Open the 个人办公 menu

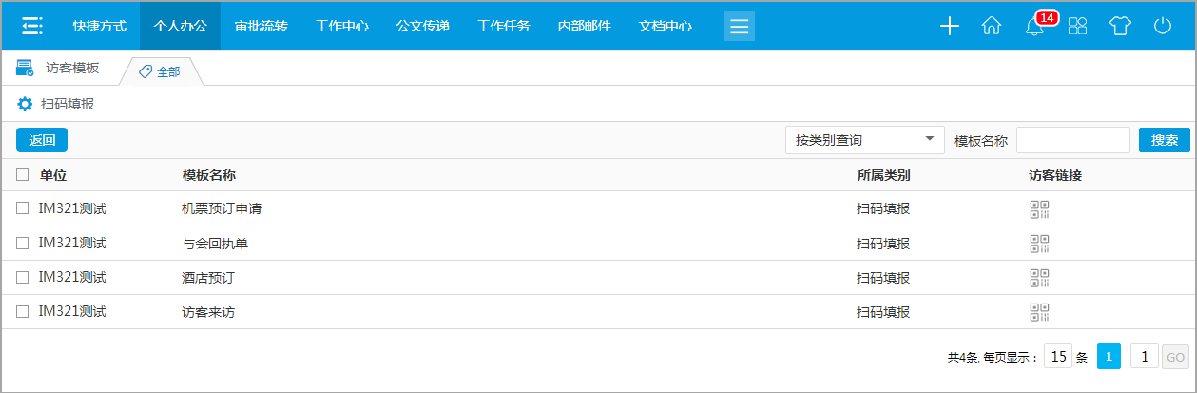click(180, 26)
